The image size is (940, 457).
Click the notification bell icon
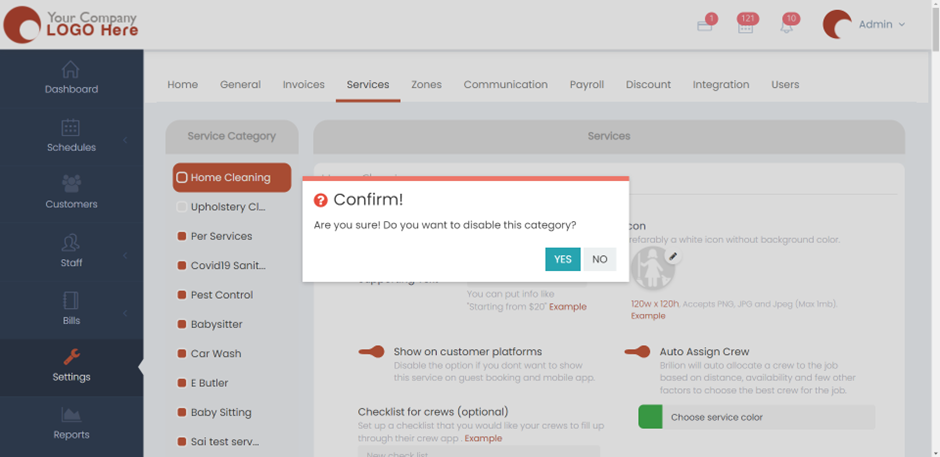coord(786,26)
